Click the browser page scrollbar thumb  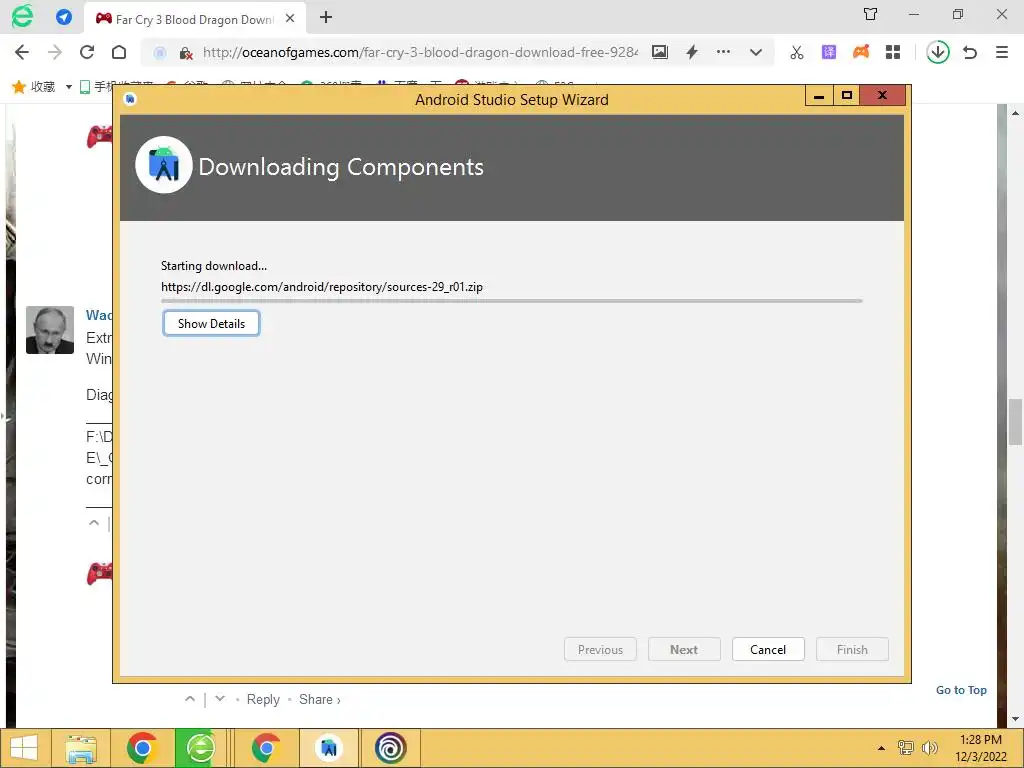click(x=1015, y=422)
